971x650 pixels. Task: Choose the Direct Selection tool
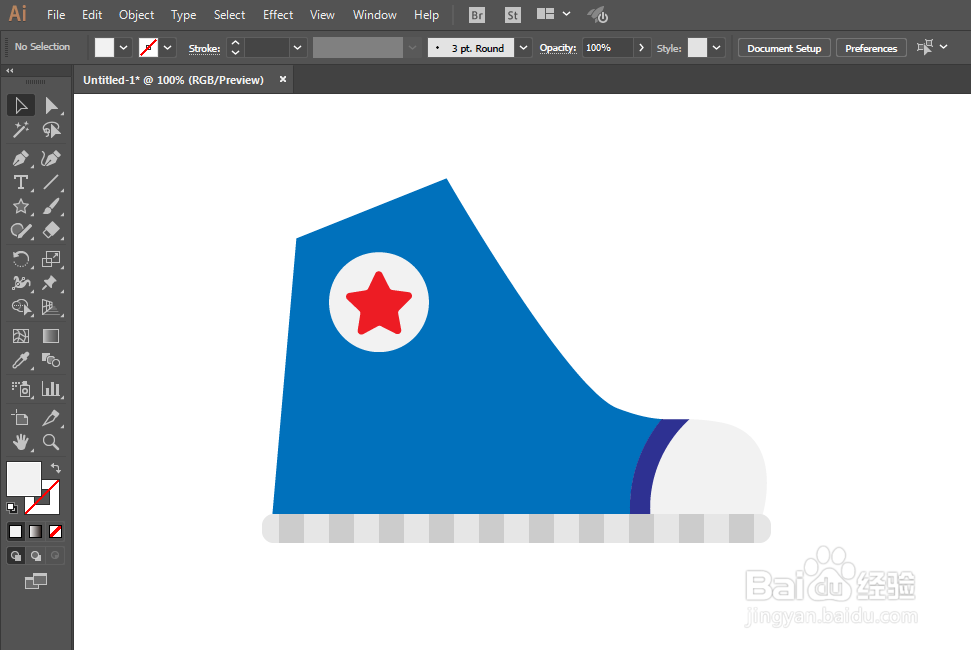click(x=51, y=106)
